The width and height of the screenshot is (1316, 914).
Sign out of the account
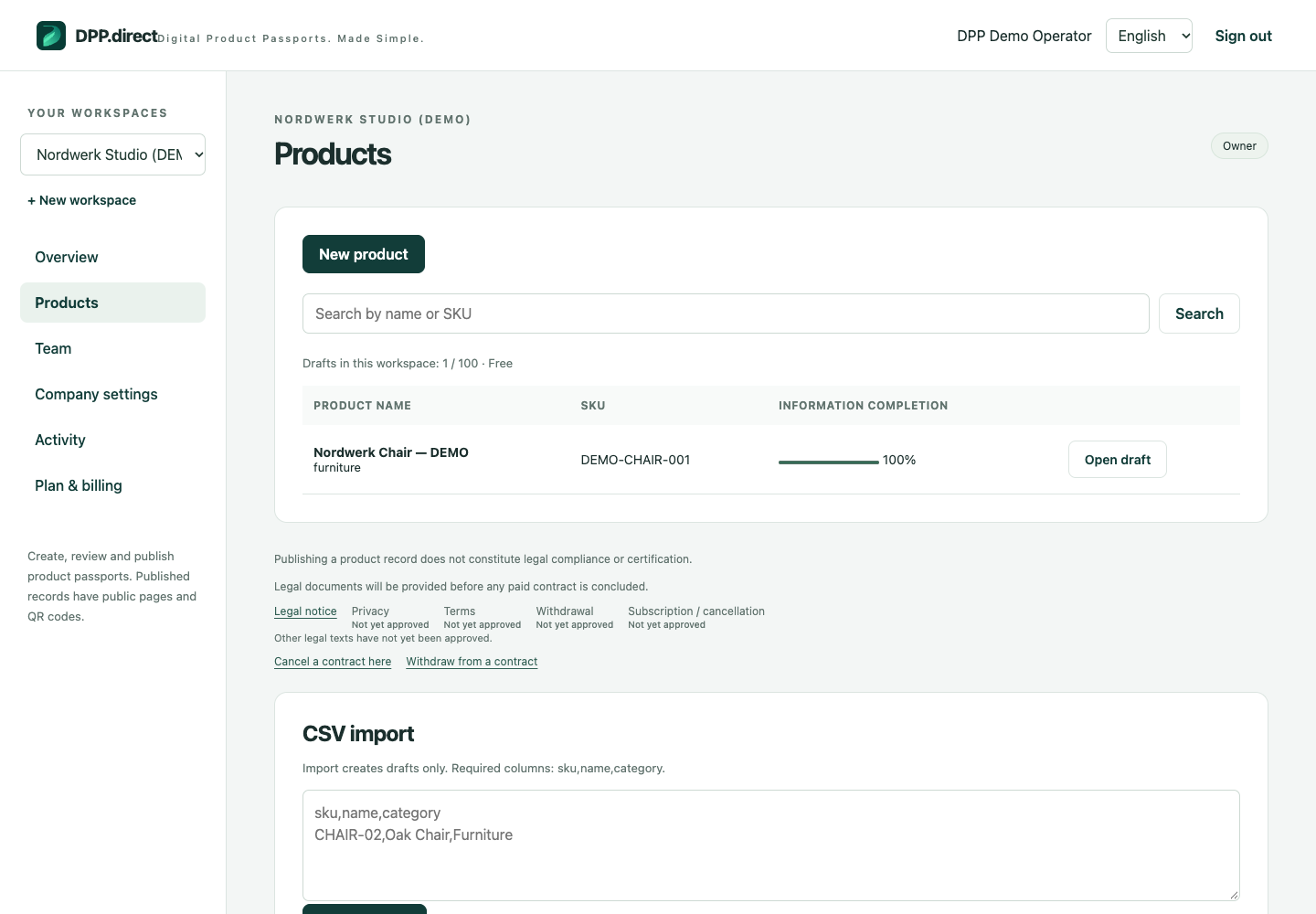pyautogui.click(x=1243, y=36)
